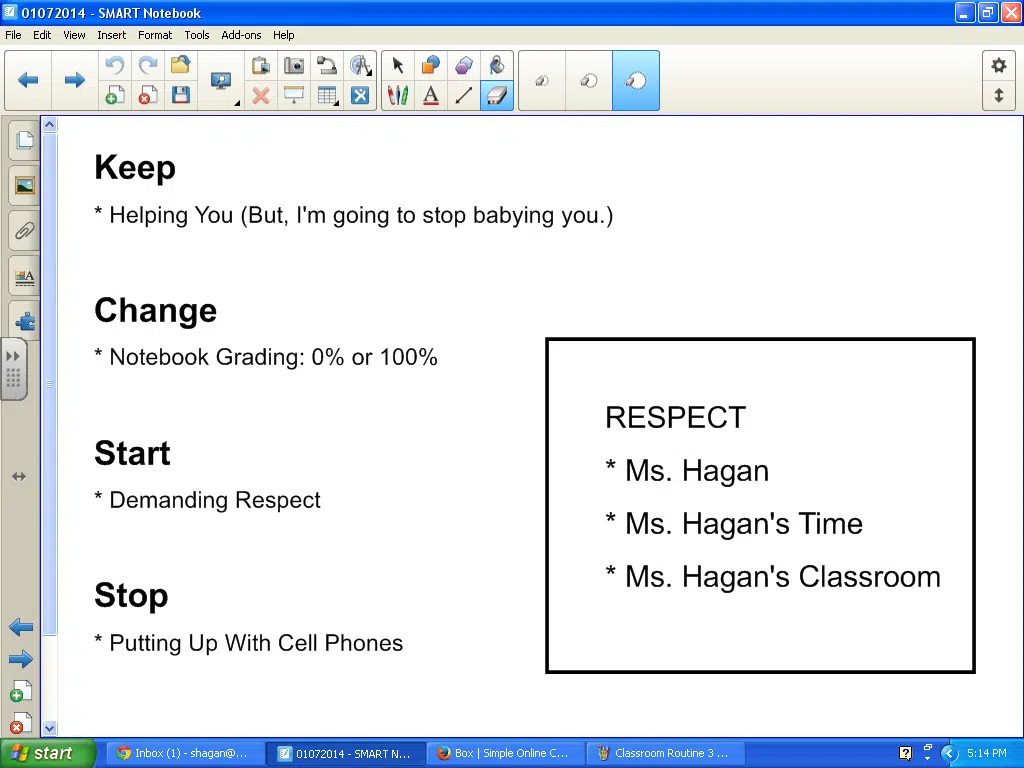Image resolution: width=1024 pixels, height=768 pixels.
Task: Open the Add-ons menu
Action: (241, 35)
